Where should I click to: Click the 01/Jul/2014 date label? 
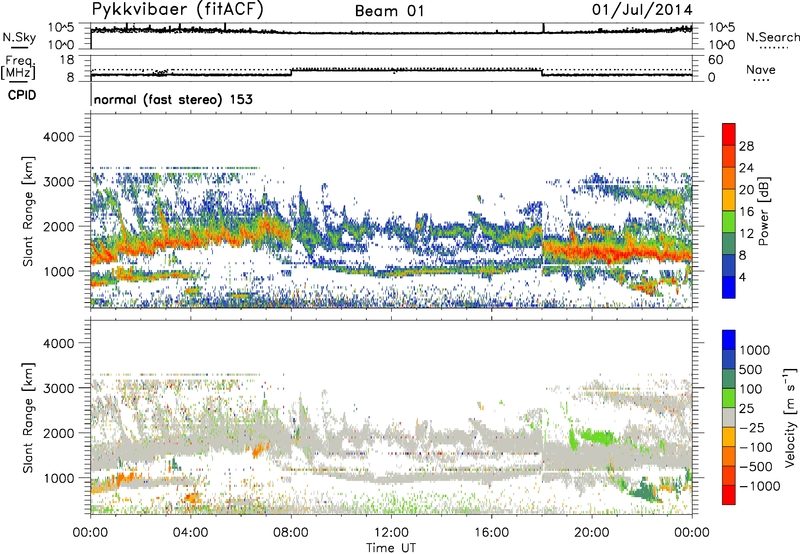pyautogui.click(x=642, y=10)
